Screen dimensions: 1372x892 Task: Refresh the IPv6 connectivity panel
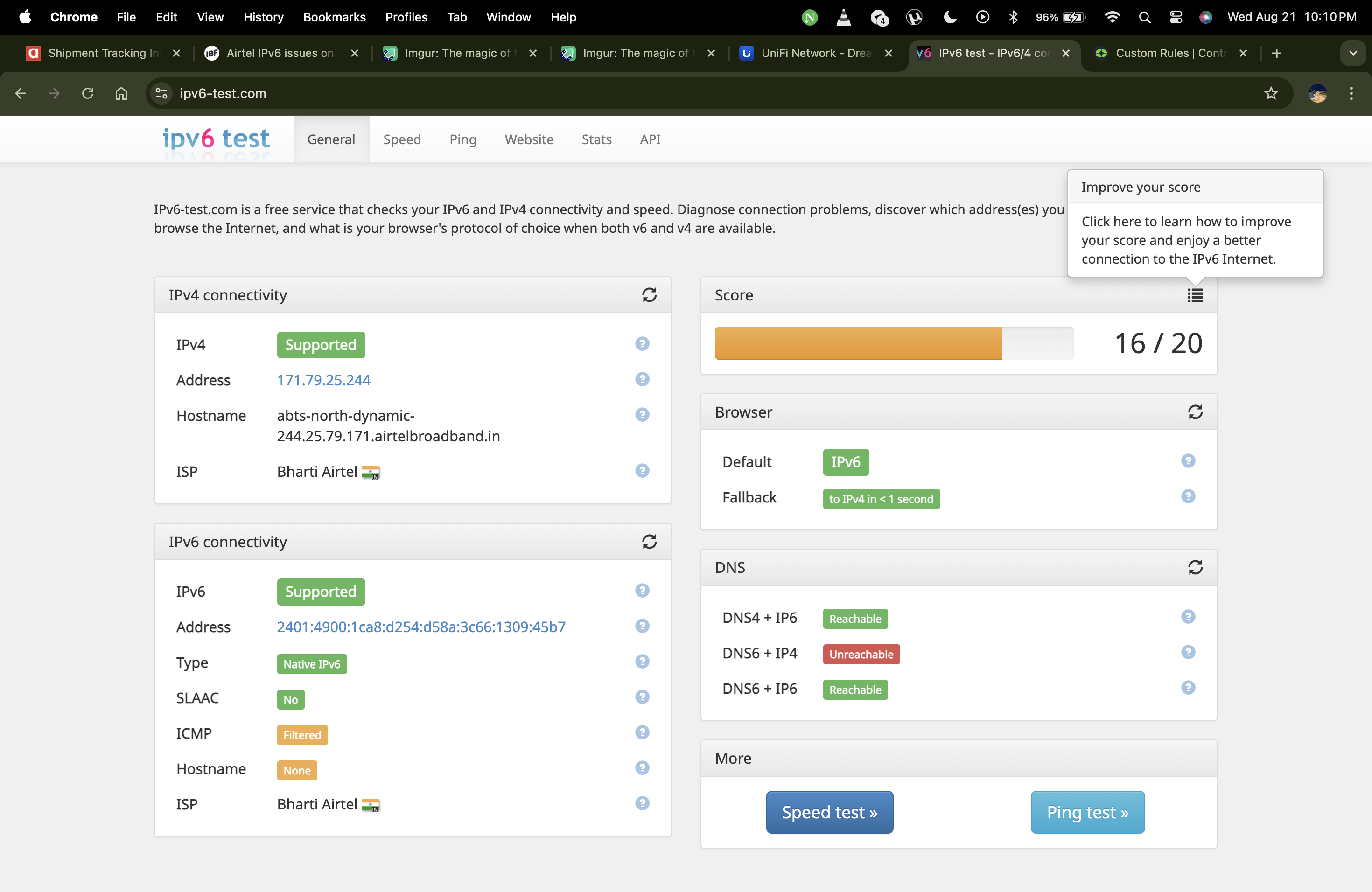coord(649,542)
